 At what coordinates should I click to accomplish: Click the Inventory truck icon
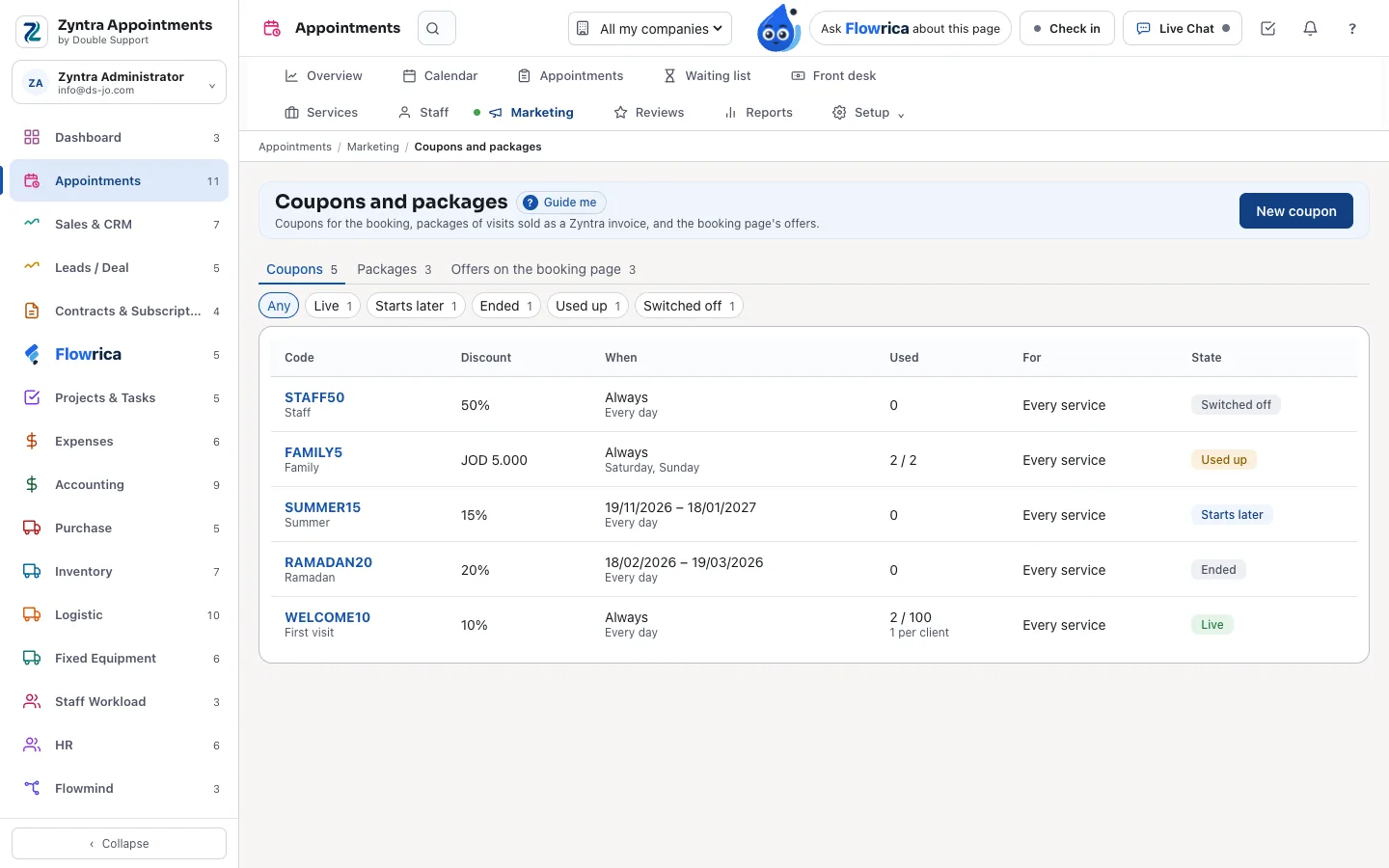pyautogui.click(x=32, y=571)
